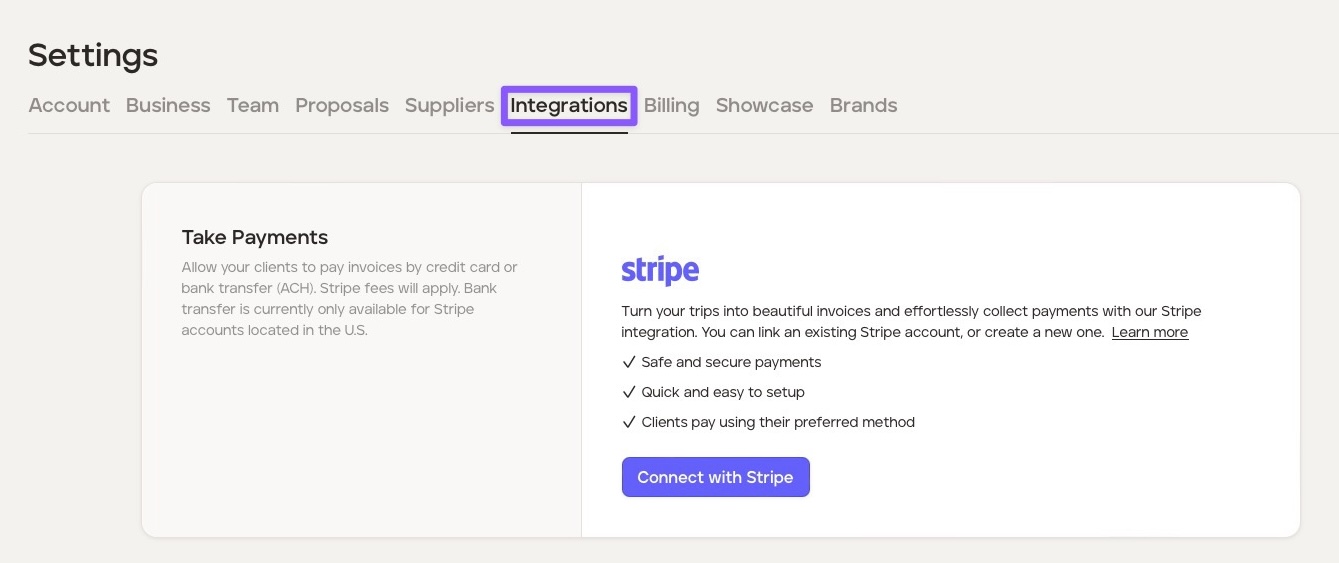1339x563 pixels.
Task: Open the Showcase tab
Action: point(764,105)
